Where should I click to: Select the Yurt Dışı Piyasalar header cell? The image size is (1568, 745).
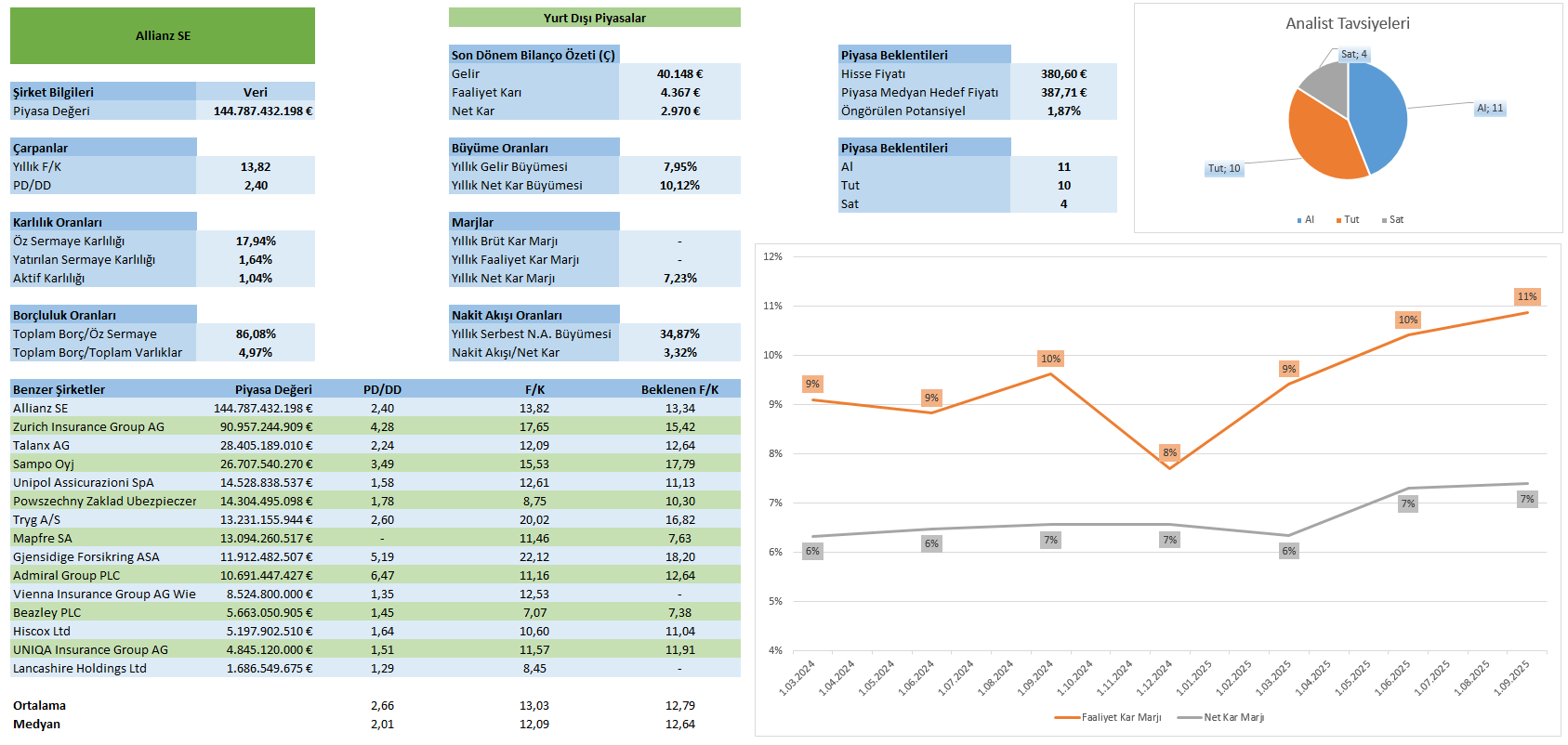(595, 18)
